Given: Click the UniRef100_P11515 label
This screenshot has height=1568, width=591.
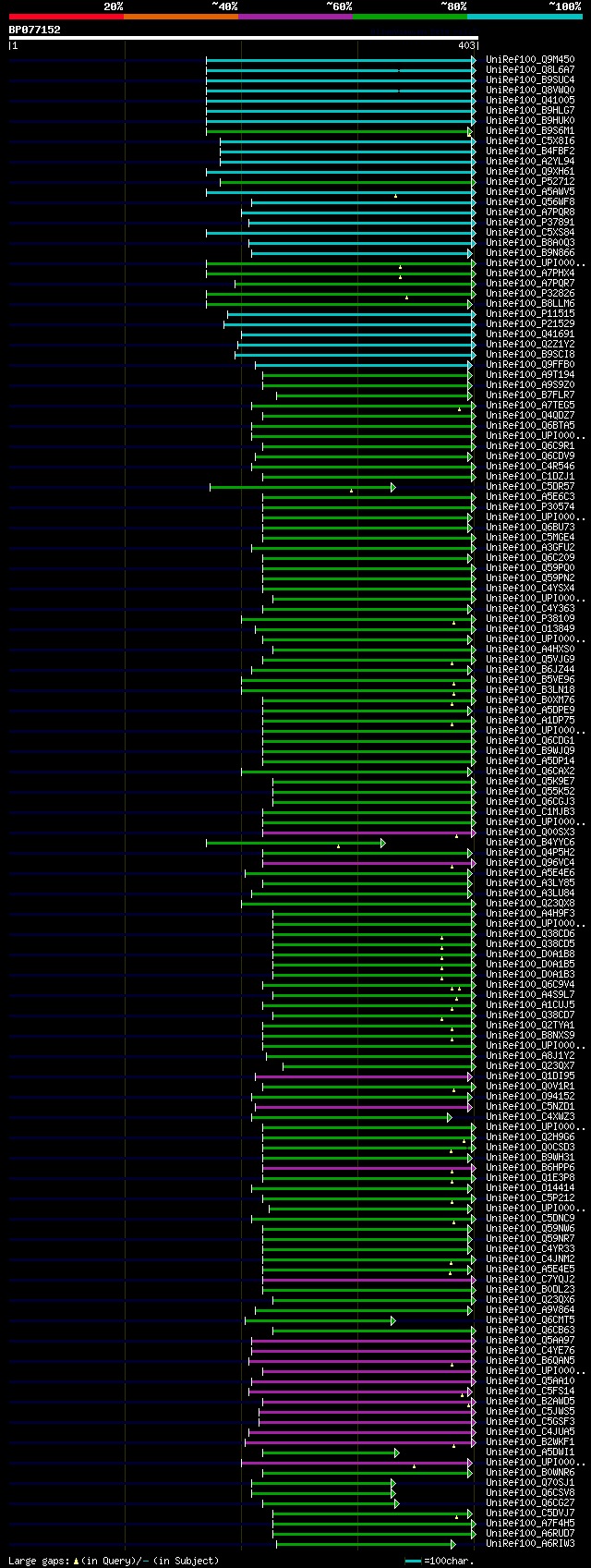Looking at the screenshot, I should (530, 313).
